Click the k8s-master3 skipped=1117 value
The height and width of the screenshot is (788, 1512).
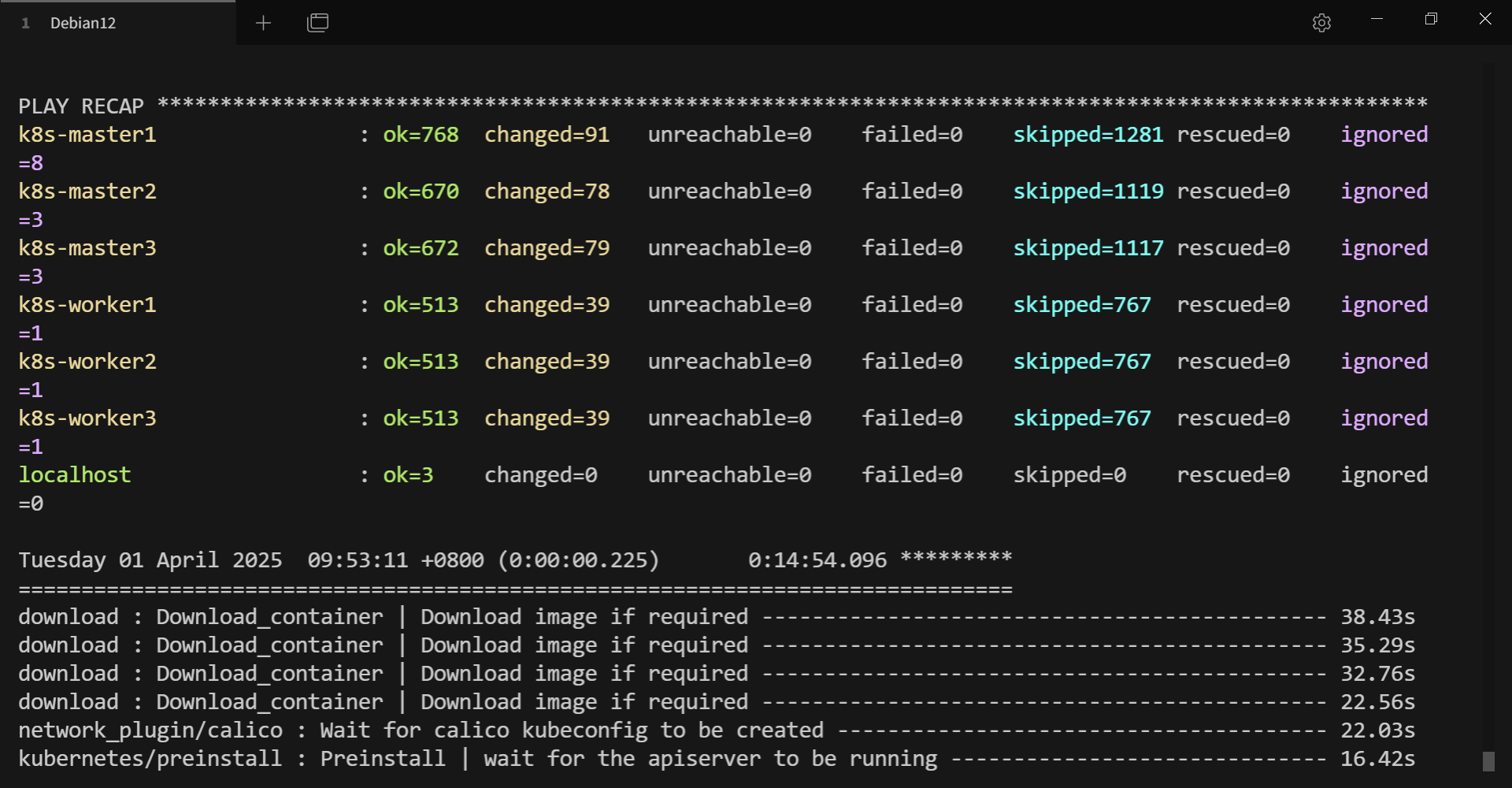click(x=1088, y=248)
